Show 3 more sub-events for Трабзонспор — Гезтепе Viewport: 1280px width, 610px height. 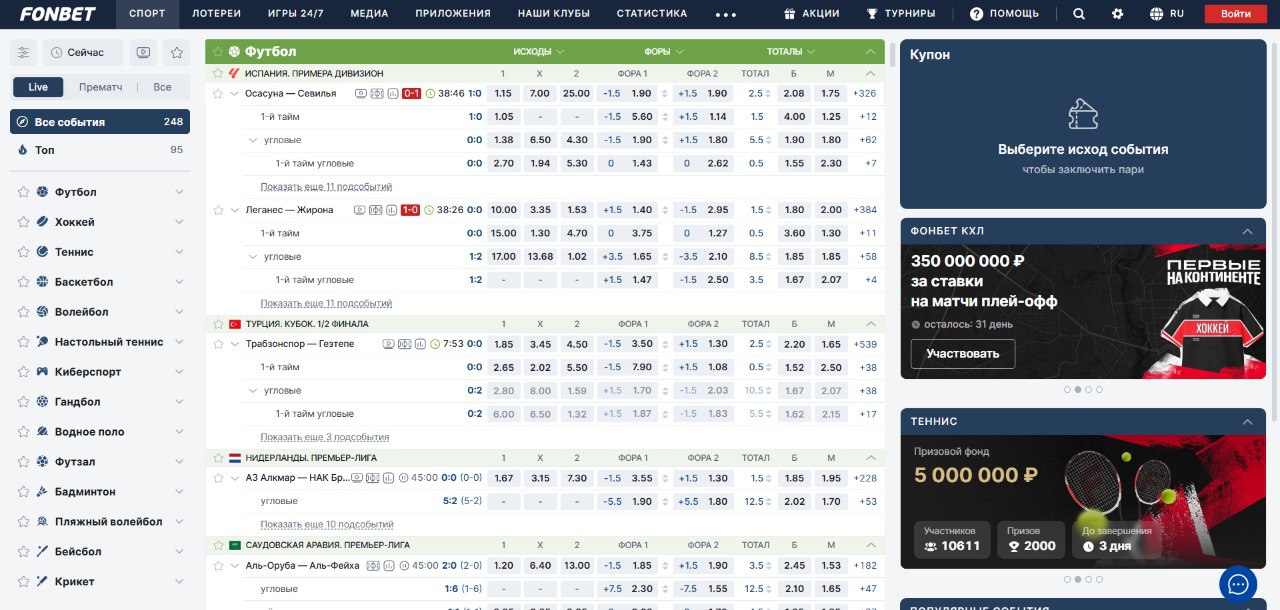pyautogui.click(x=325, y=437)
